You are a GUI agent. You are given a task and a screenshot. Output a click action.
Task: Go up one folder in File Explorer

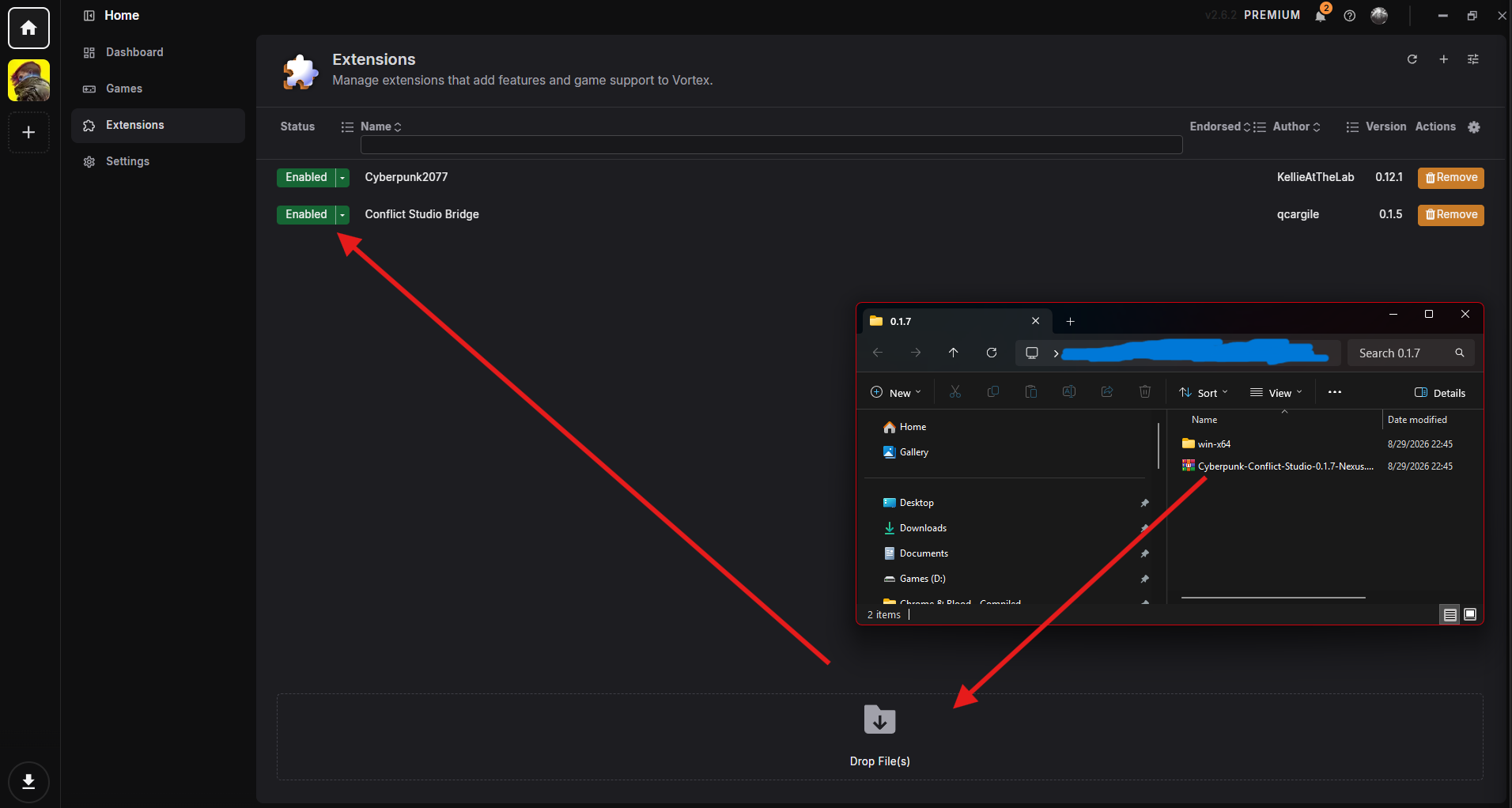click(954, 353)
